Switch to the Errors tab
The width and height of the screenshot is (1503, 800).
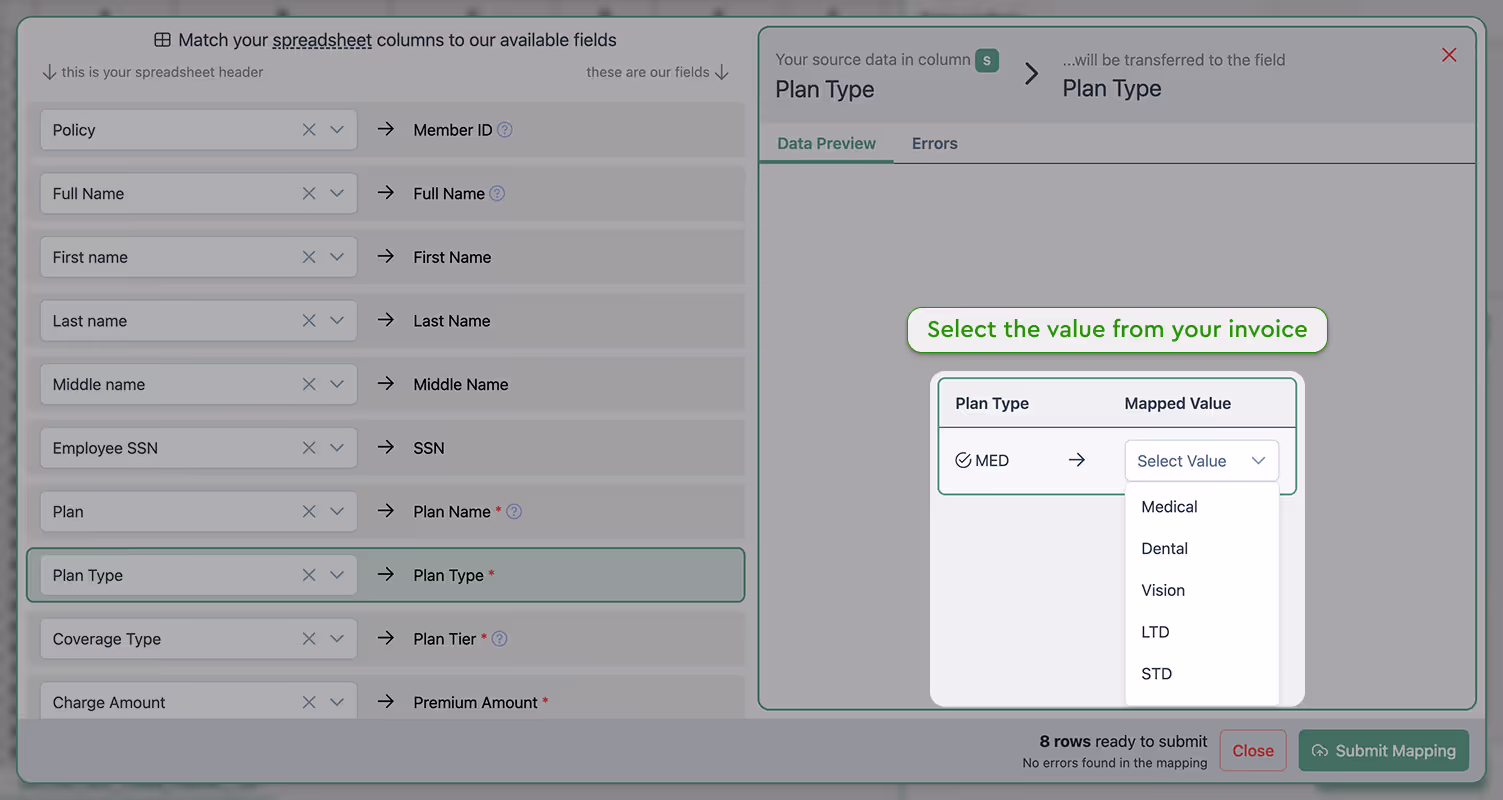pyautogui.click(x=934, y=143)
